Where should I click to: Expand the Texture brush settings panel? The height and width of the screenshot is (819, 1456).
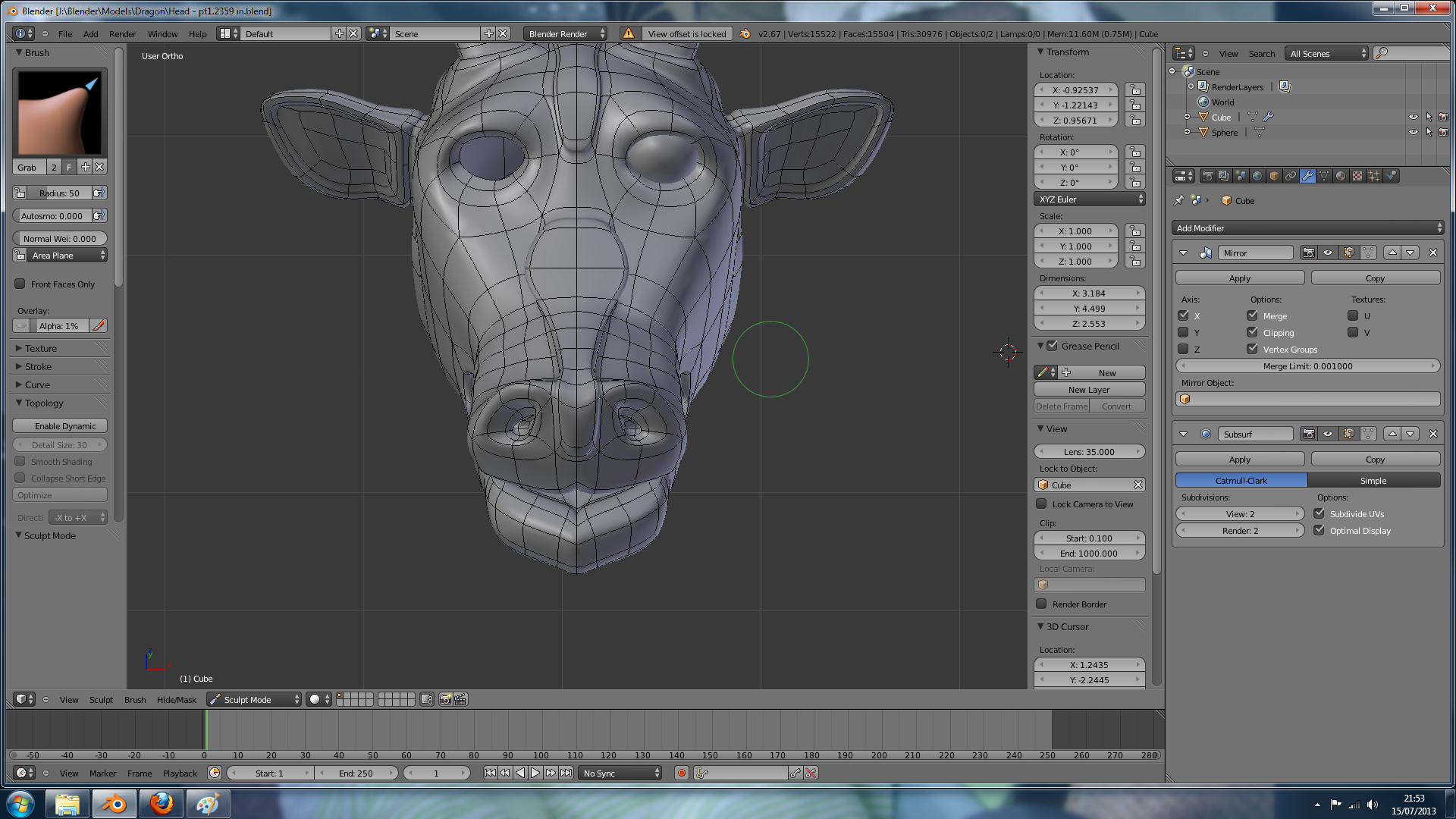click(x=40, y=348)
